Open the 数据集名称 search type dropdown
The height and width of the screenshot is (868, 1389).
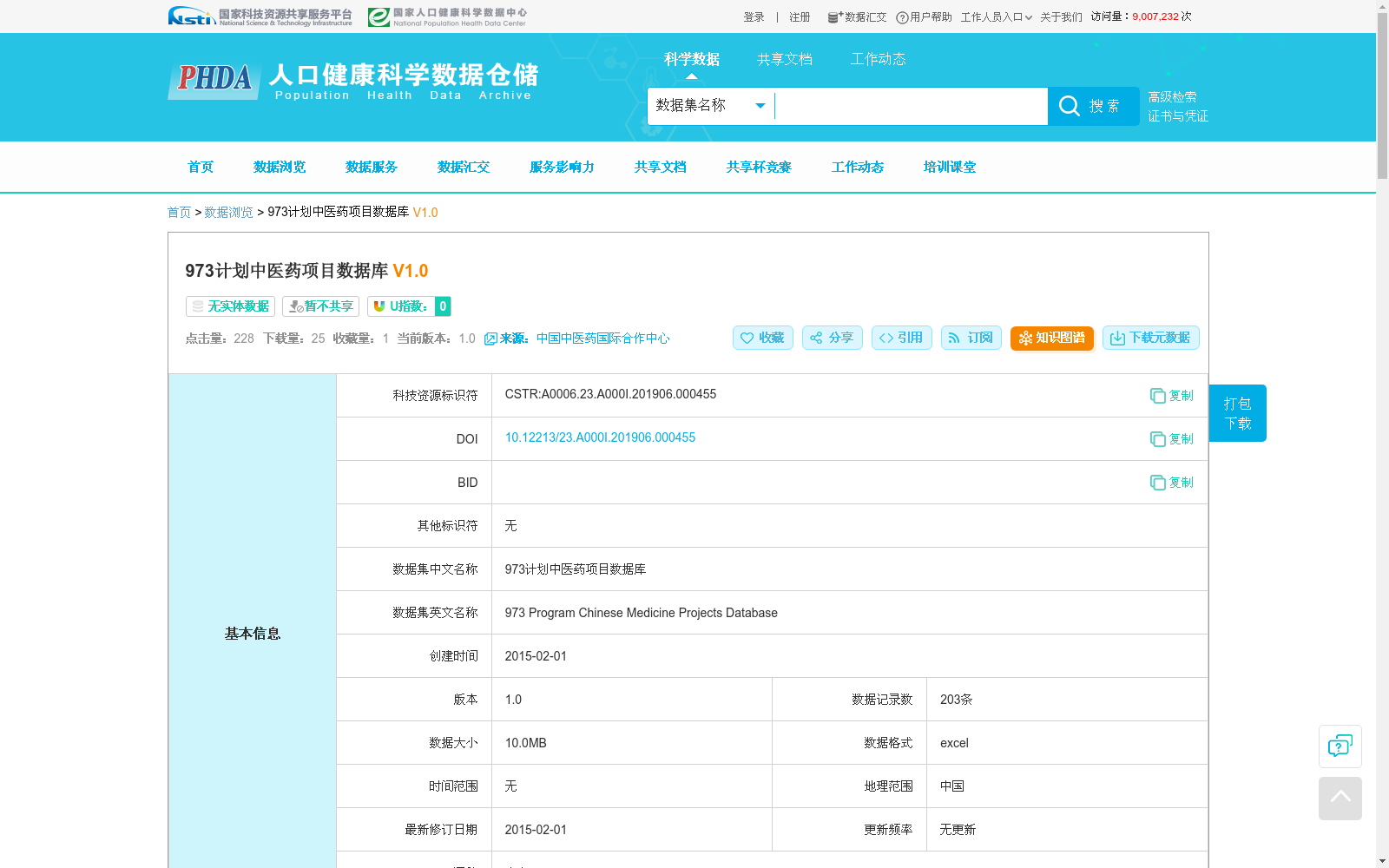coord(711,106)
